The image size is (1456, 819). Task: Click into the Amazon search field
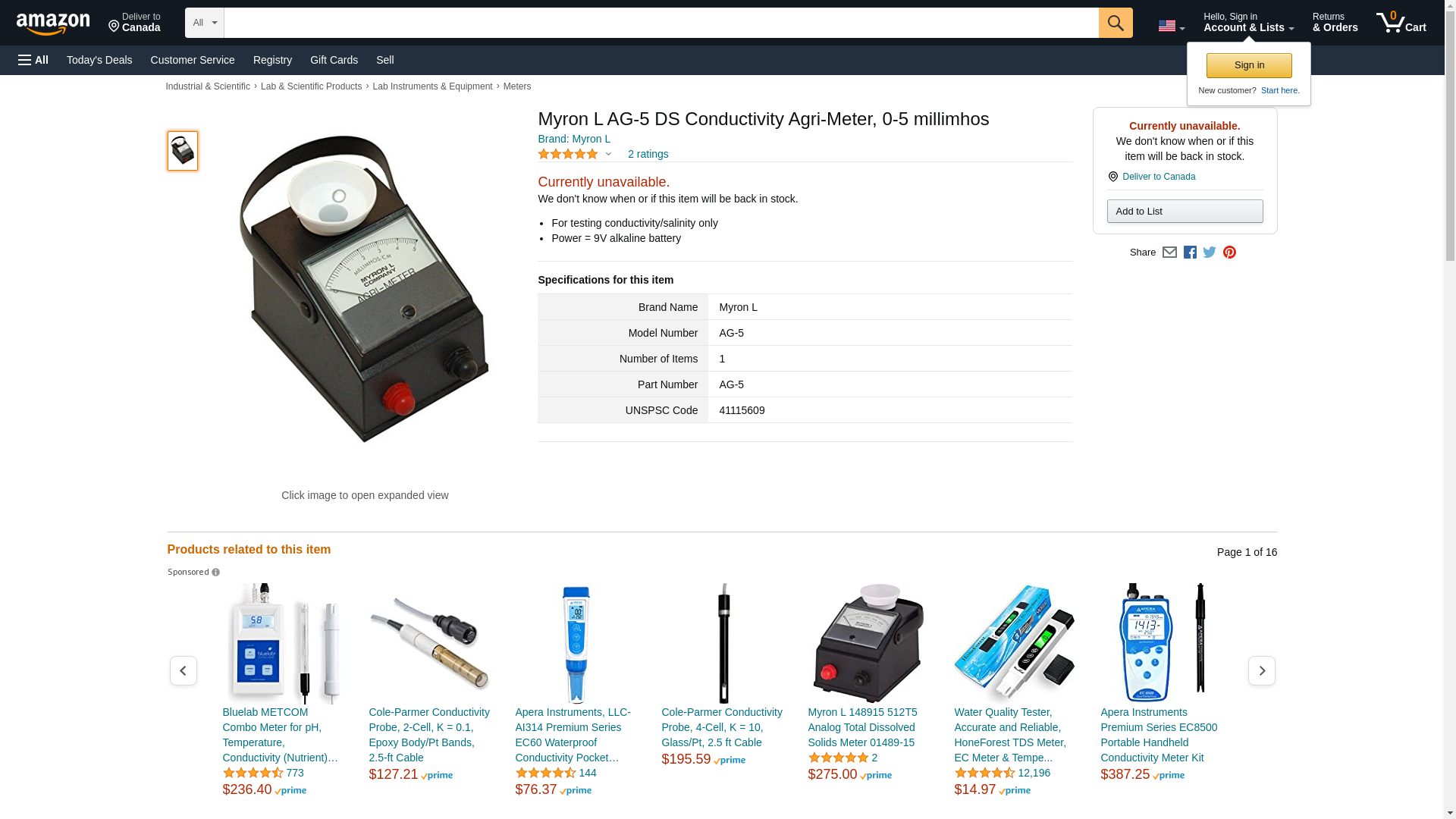(661, 23)
